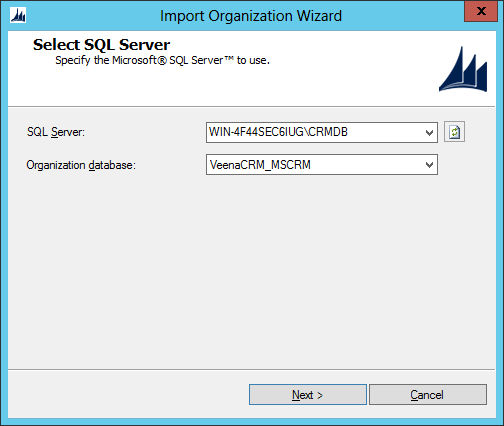
Task: Click the 'SQL Server:' label
Action: point(56,132)
